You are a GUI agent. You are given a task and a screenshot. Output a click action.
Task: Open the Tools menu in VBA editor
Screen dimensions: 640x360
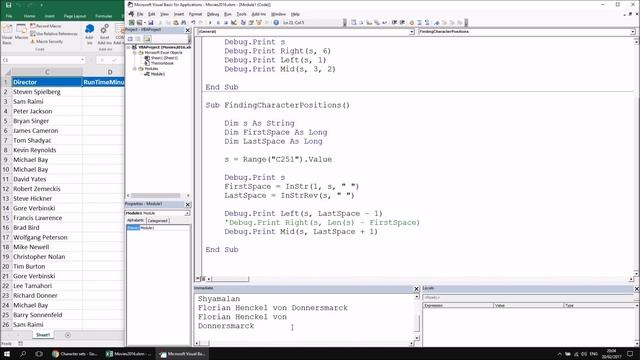pyautogui.click(x=241, y=14)
